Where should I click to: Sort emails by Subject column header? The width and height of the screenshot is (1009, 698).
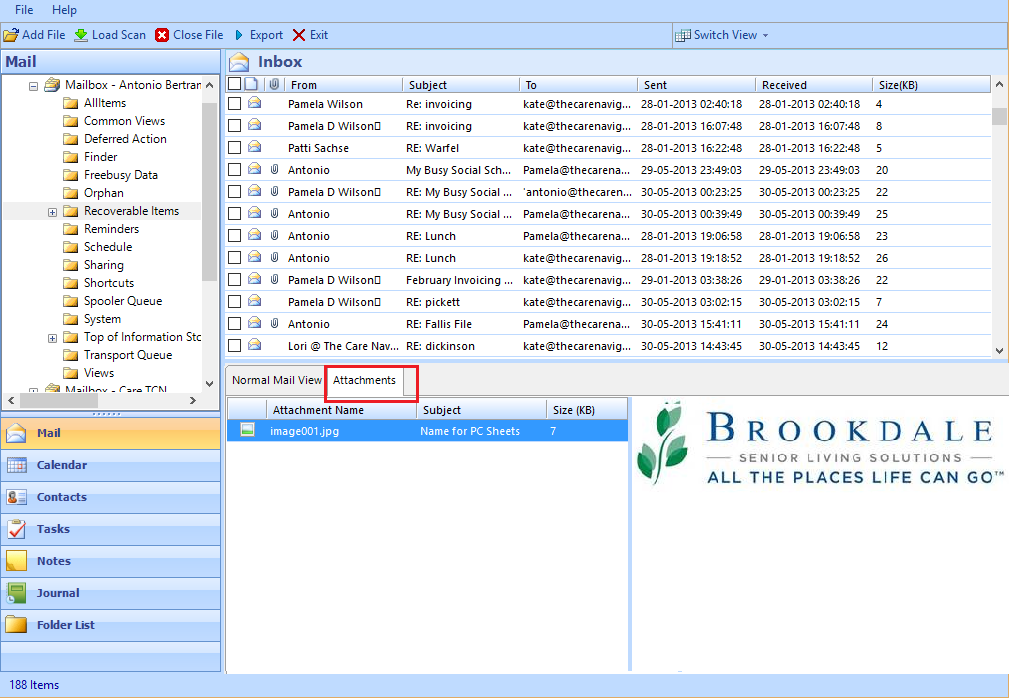(461, 84)
